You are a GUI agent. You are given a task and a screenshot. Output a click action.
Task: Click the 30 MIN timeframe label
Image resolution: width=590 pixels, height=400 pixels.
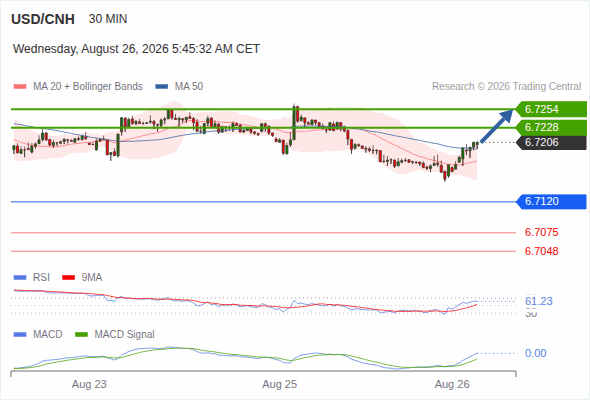click(x=108, y=19)
